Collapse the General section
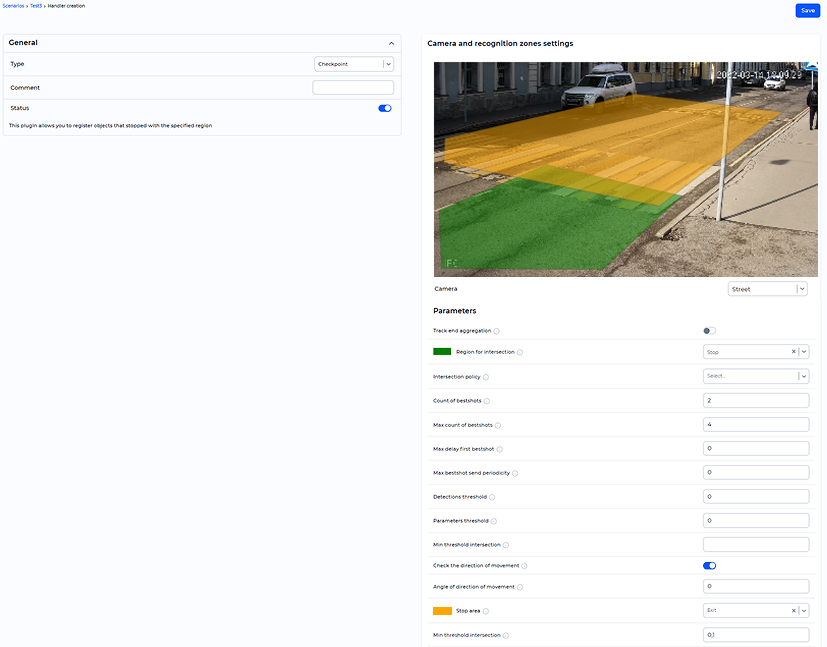The image size is (827, 647). [391, 44]
